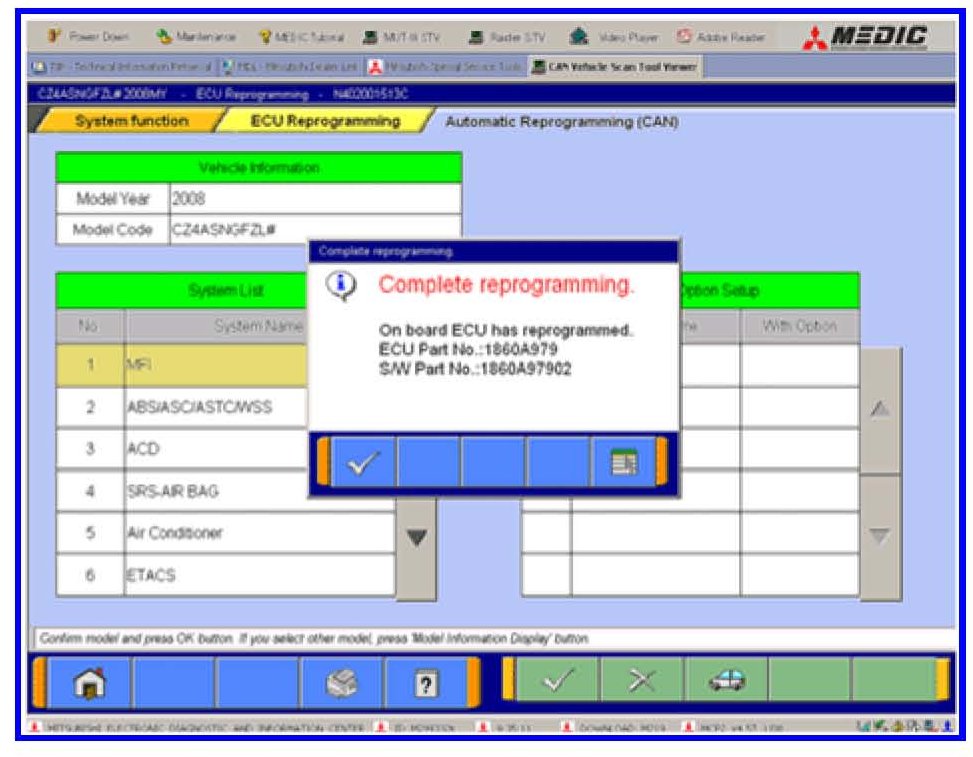Click the list icon in the dialog

(624, 463)
